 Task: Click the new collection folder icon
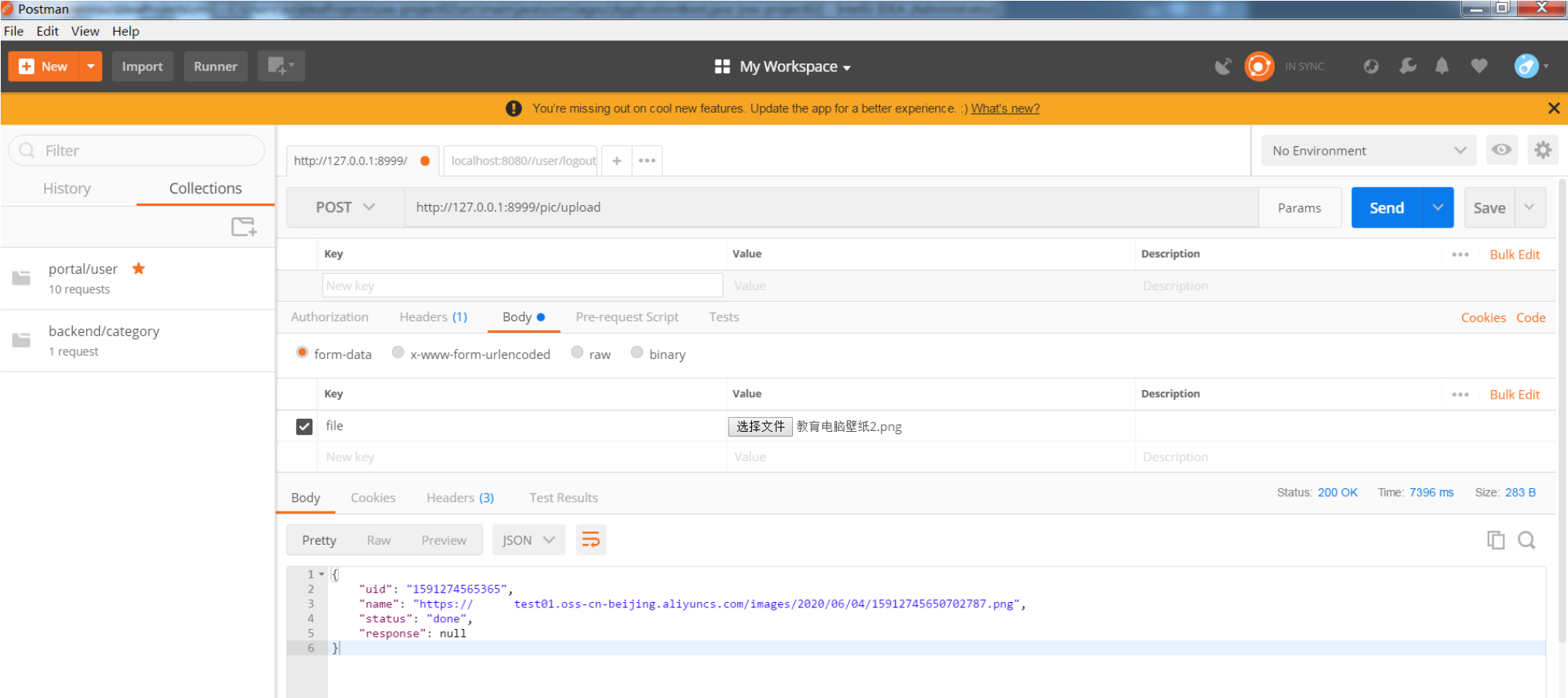[244, 227]
